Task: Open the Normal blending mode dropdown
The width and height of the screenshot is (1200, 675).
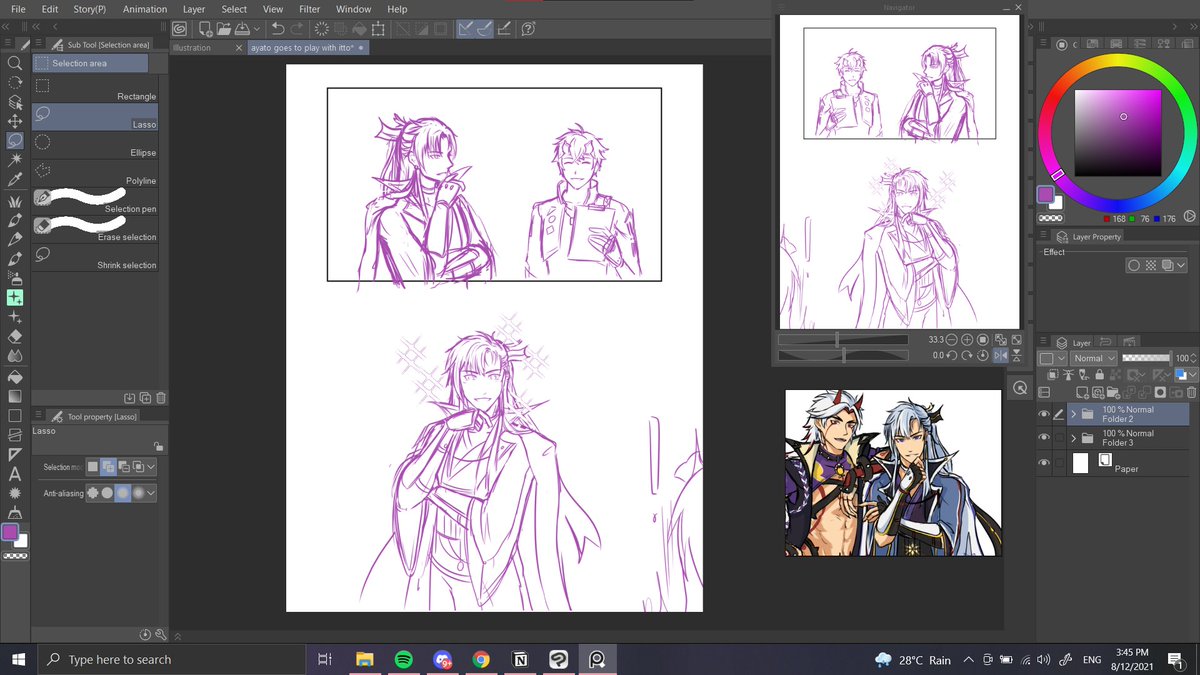Action: [1093, 358]
